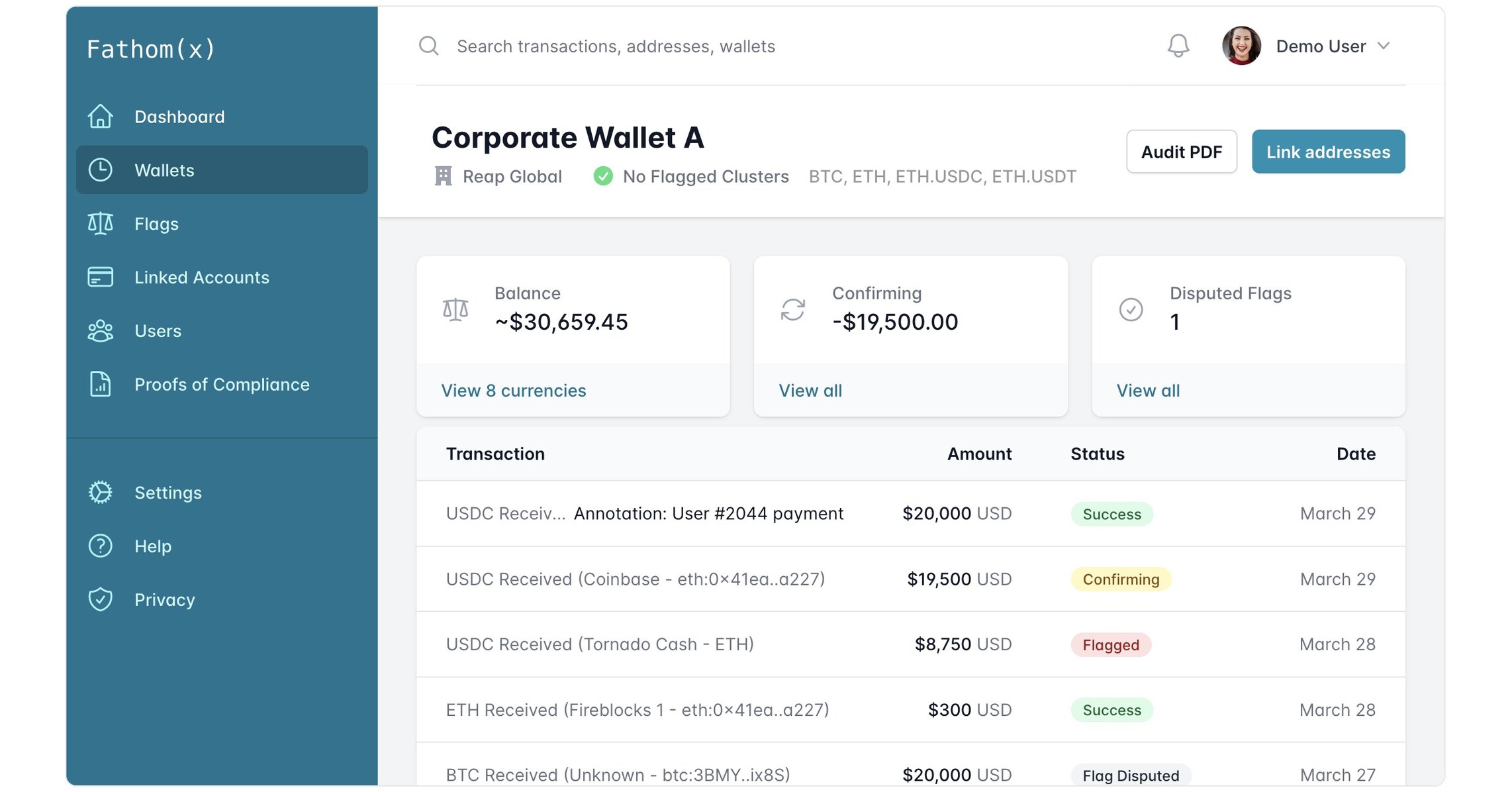Open the search magnifier icon
1512x792 pixels.
[x=428, y=46]
